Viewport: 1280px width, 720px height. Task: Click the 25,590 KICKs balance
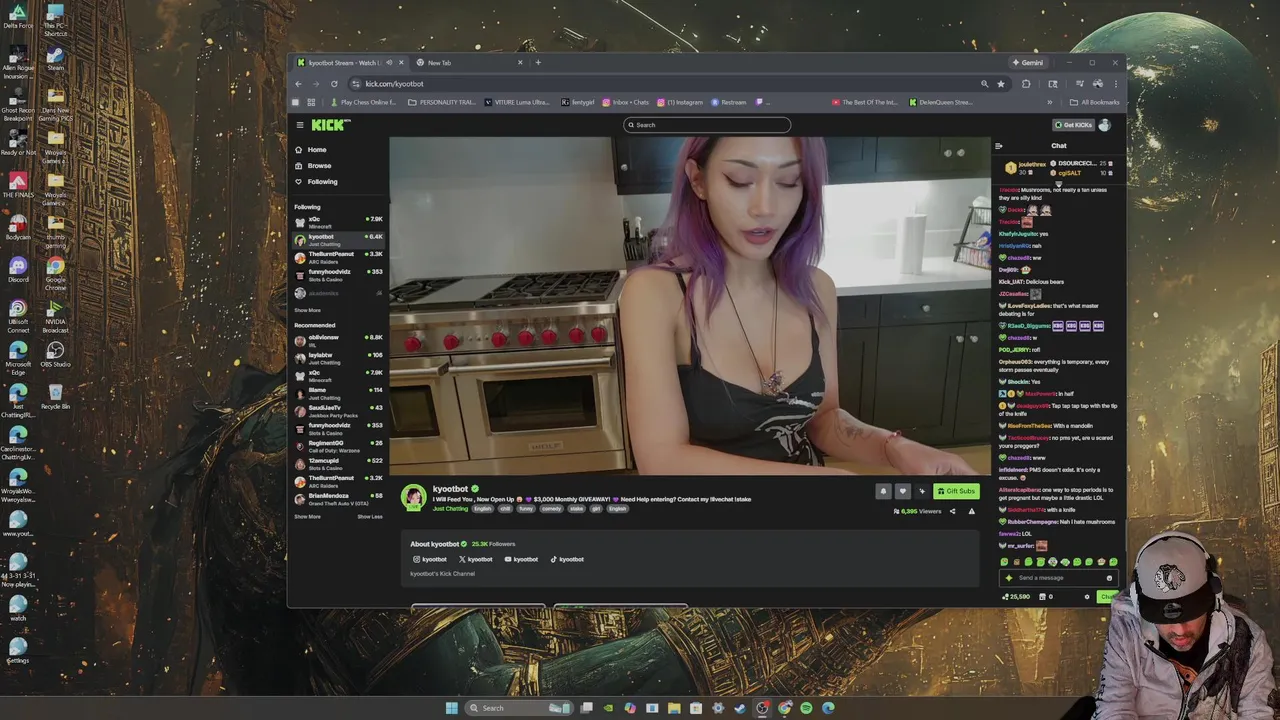point(1016,597)
